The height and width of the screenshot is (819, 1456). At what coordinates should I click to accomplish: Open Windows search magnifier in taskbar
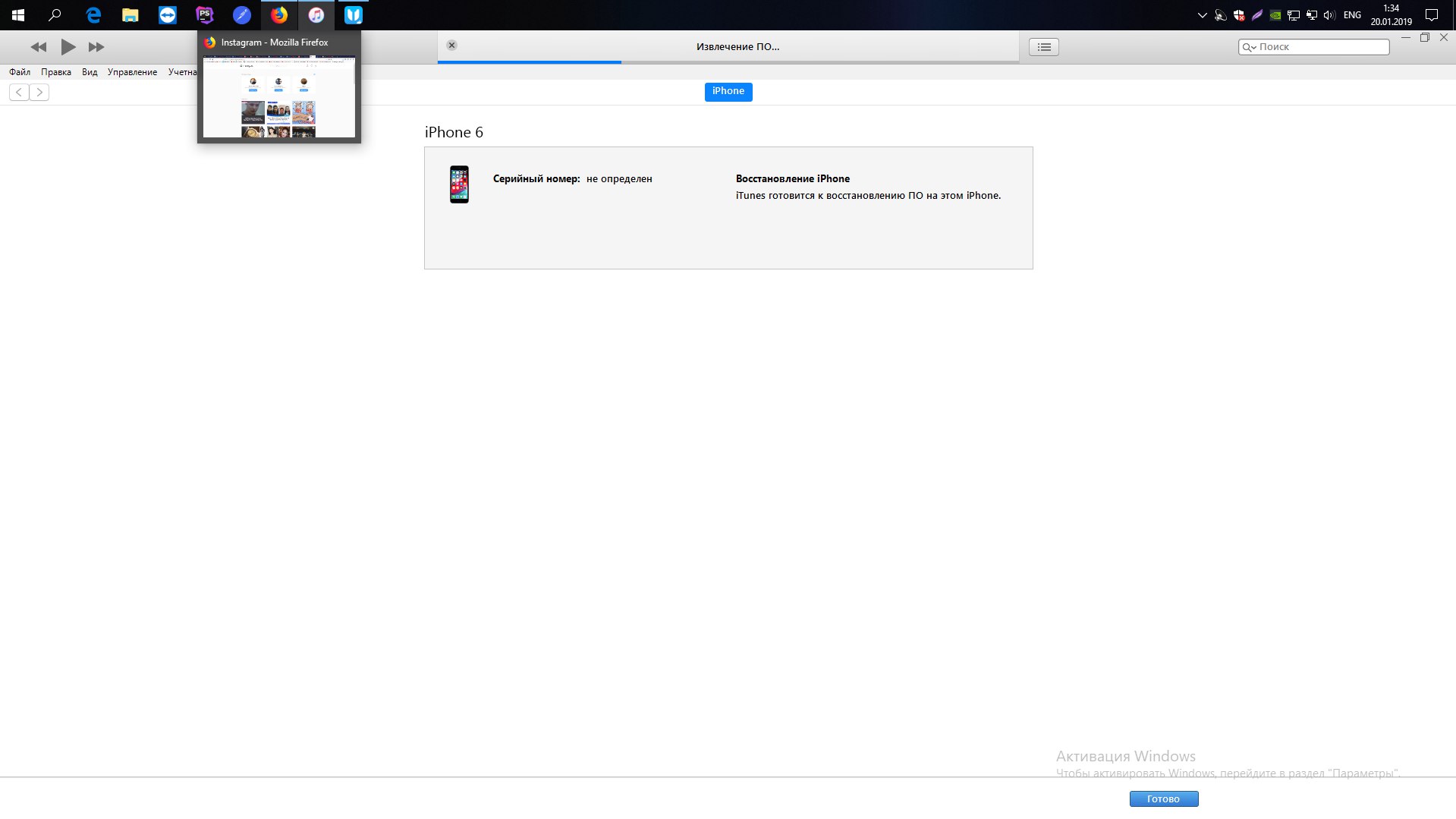point(55,15)
